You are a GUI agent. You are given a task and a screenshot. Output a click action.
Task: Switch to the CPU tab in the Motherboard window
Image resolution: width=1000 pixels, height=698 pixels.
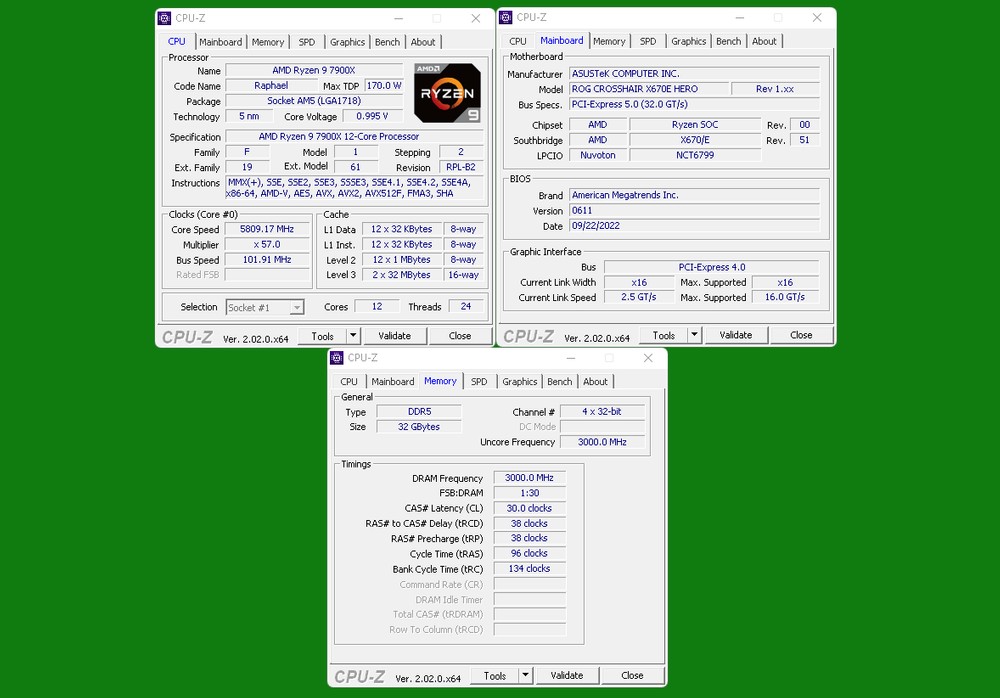tap(518, 41)
